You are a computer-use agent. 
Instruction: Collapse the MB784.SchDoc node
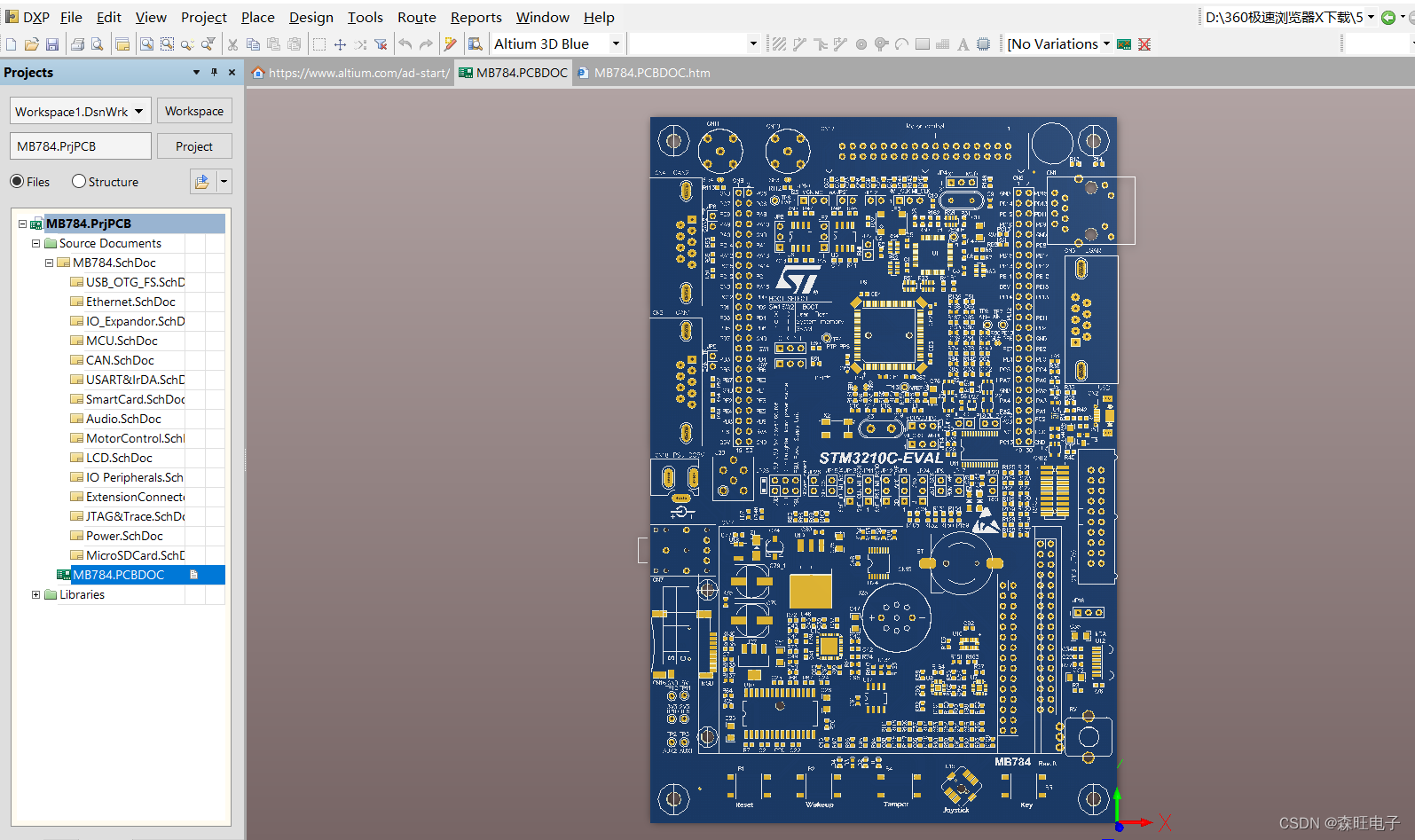point(49,263)
